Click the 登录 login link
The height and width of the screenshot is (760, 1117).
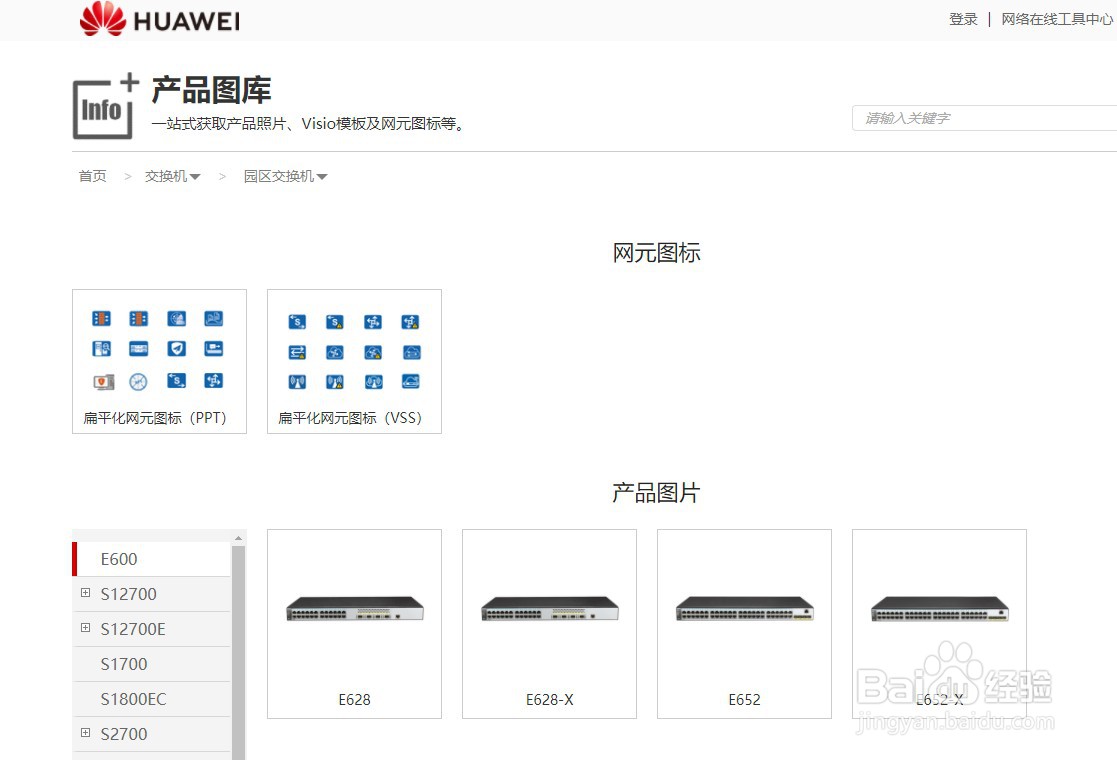click(x=963, y=19)
